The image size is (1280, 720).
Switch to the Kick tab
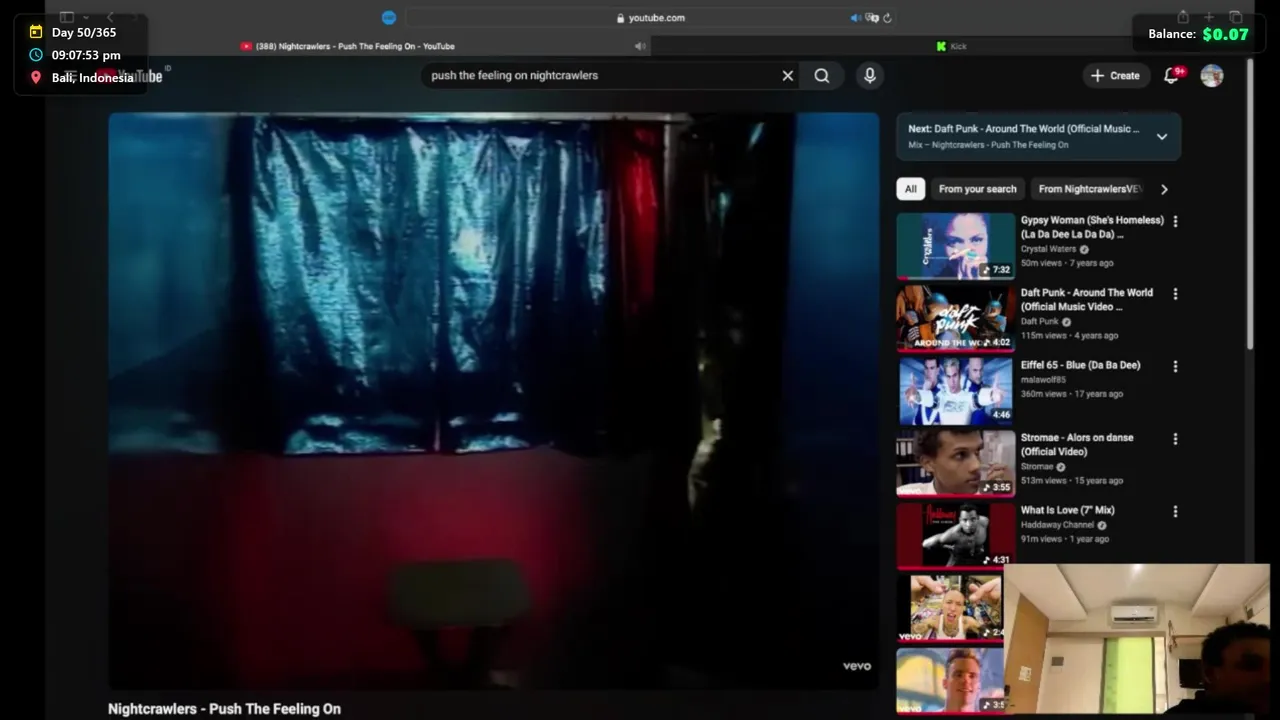click(951, 46)
